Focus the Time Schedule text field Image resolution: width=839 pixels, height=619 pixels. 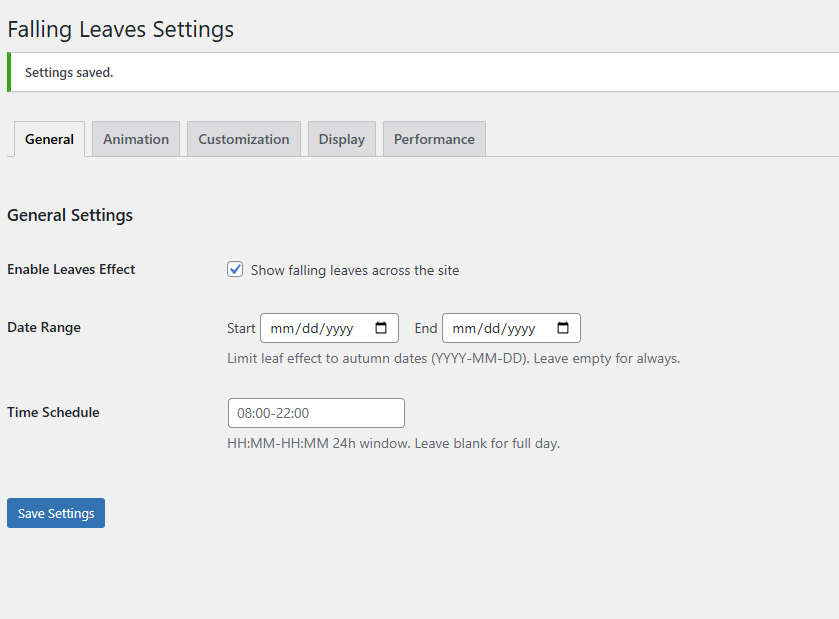tap(316, 413)
